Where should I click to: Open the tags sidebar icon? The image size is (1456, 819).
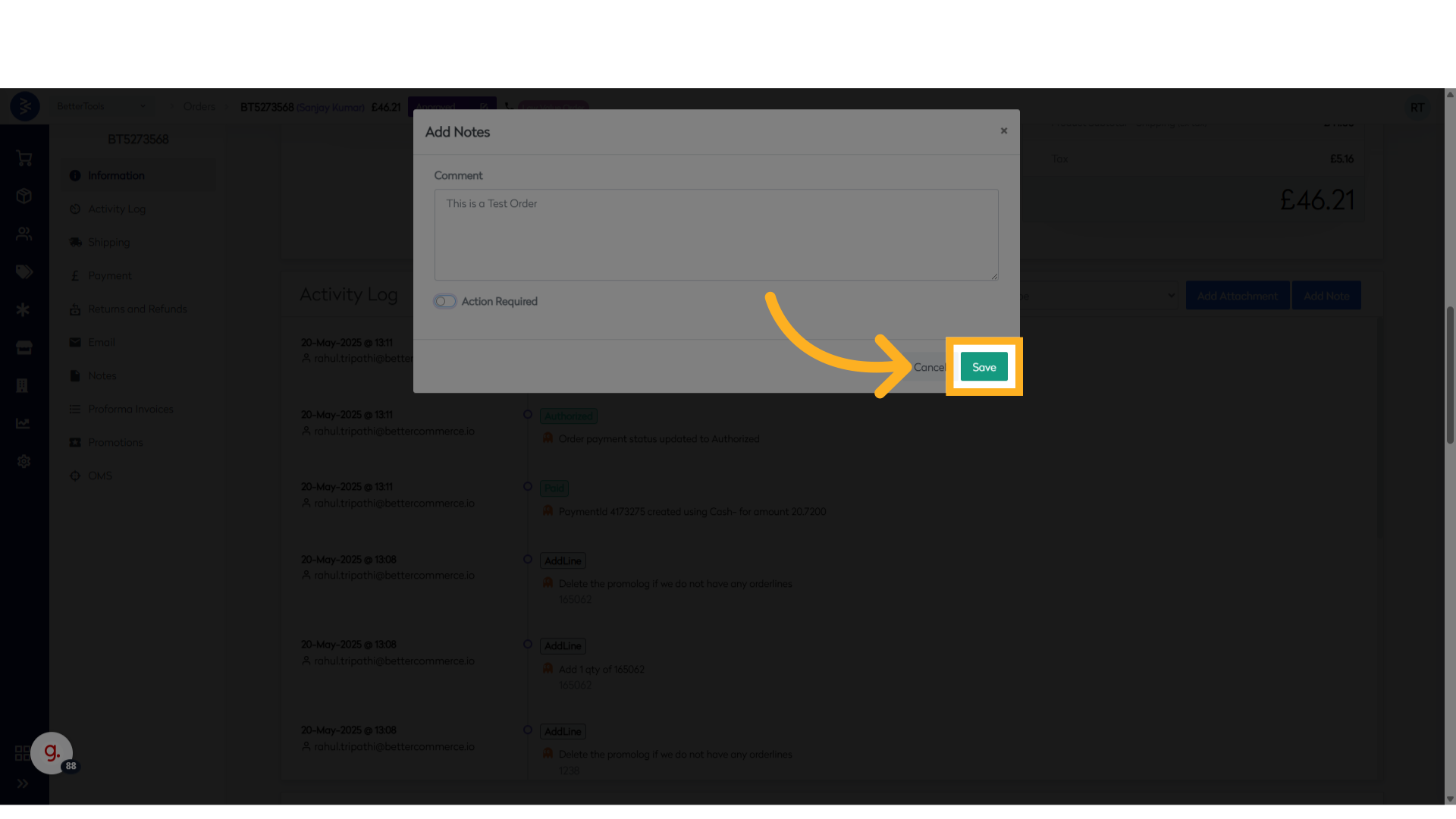(24, 271)
